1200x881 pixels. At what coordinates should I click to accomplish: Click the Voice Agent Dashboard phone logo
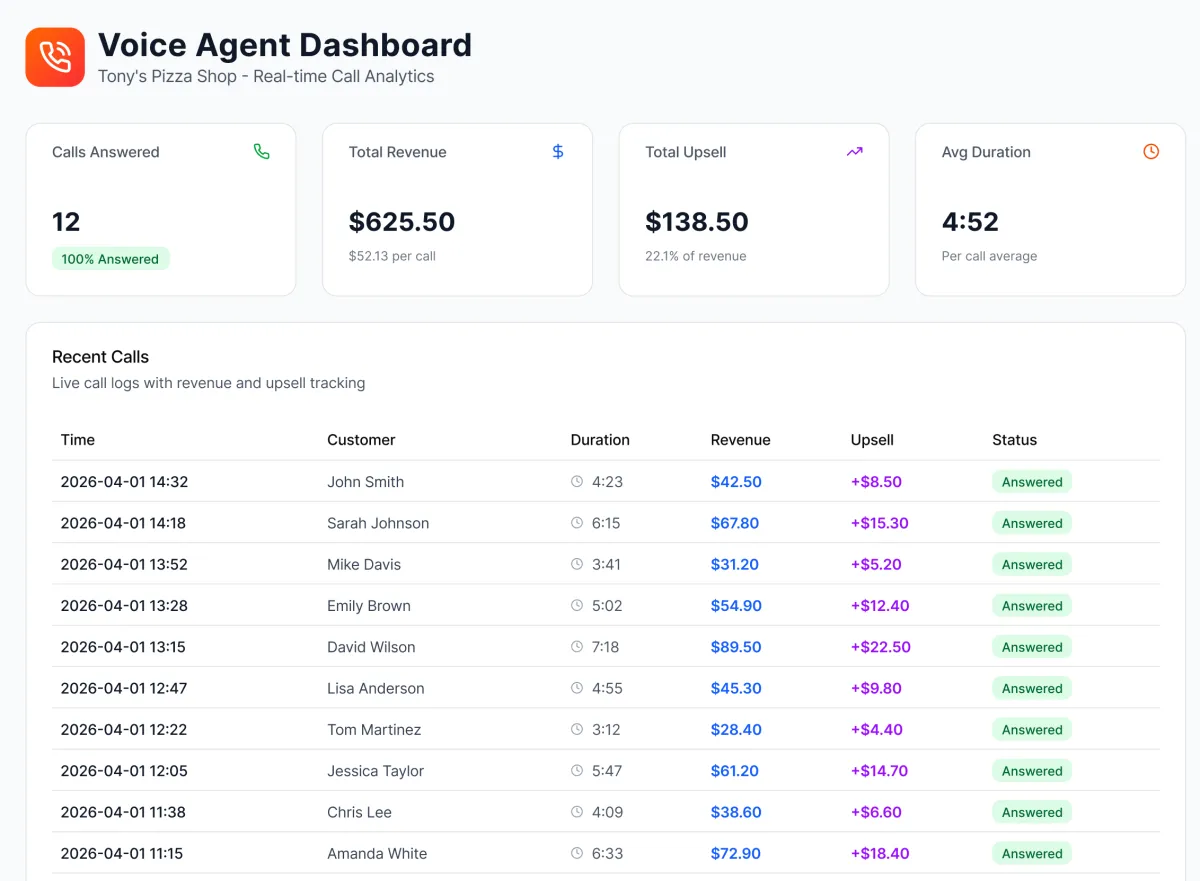click(54, 56)
